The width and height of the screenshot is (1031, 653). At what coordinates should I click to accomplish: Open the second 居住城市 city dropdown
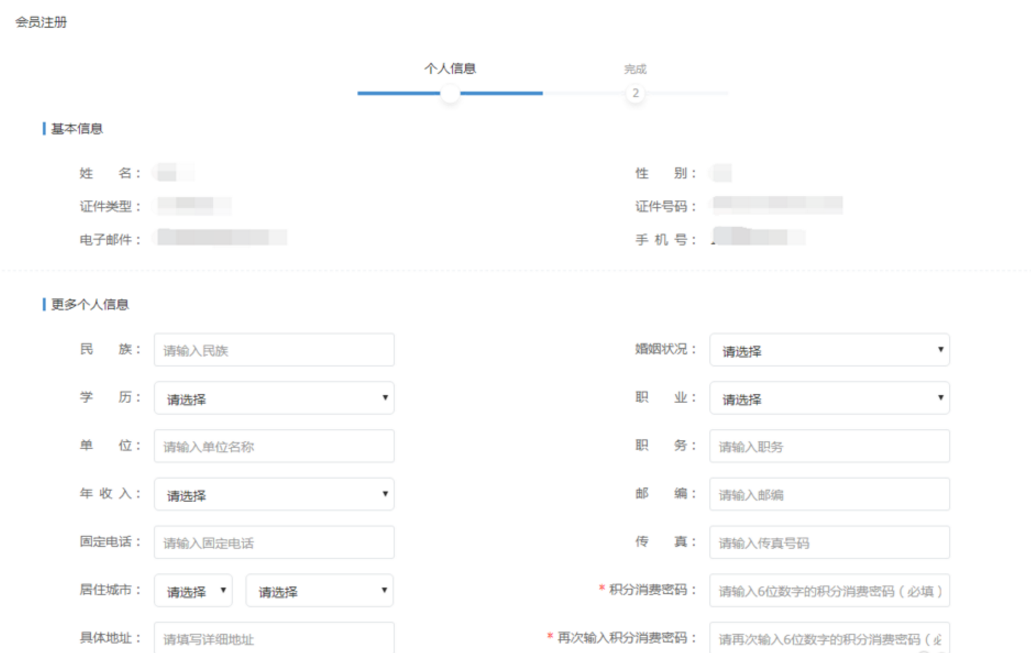pos(318,591)
